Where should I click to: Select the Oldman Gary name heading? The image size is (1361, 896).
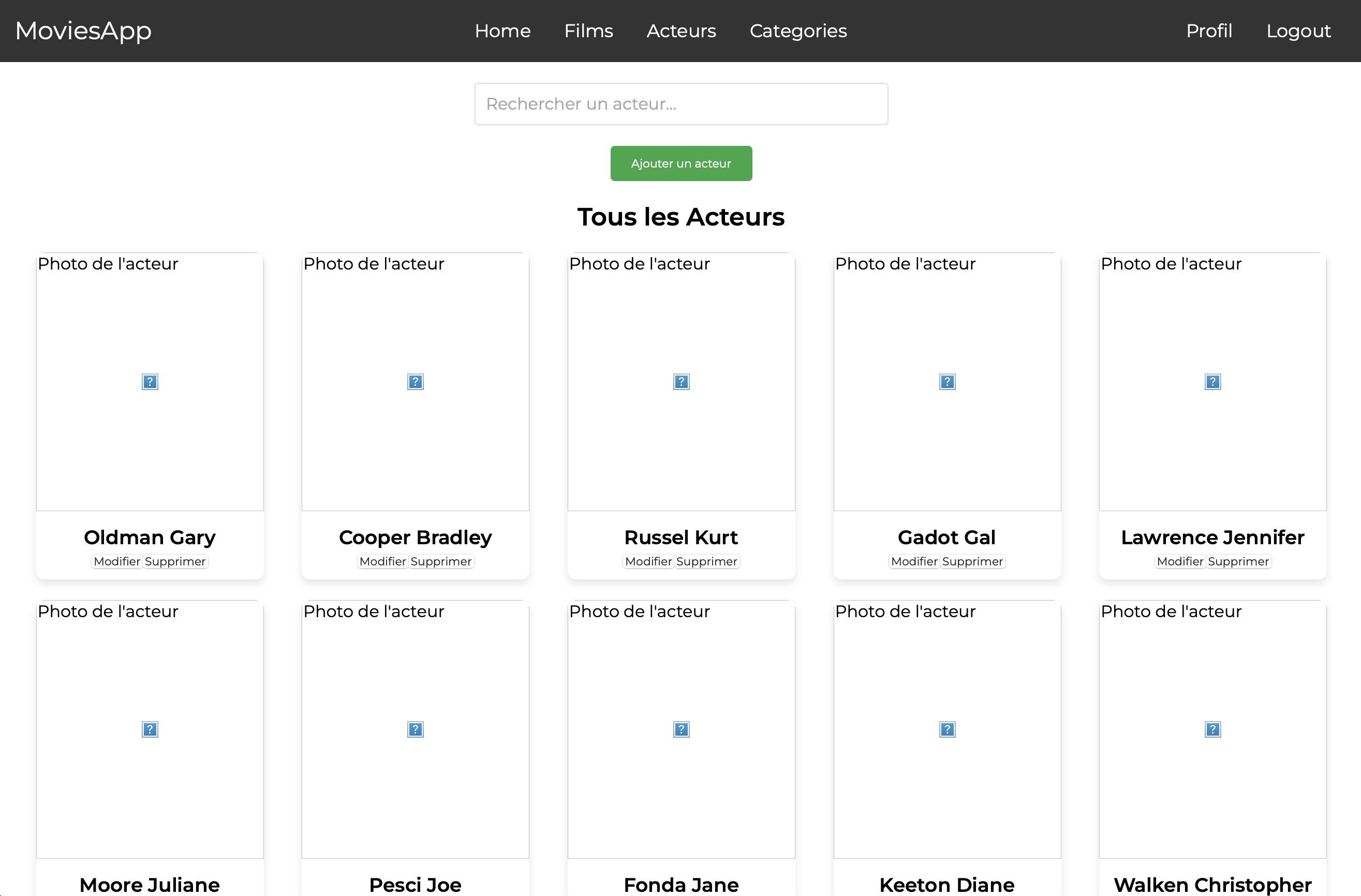click(x=150, y=537)
